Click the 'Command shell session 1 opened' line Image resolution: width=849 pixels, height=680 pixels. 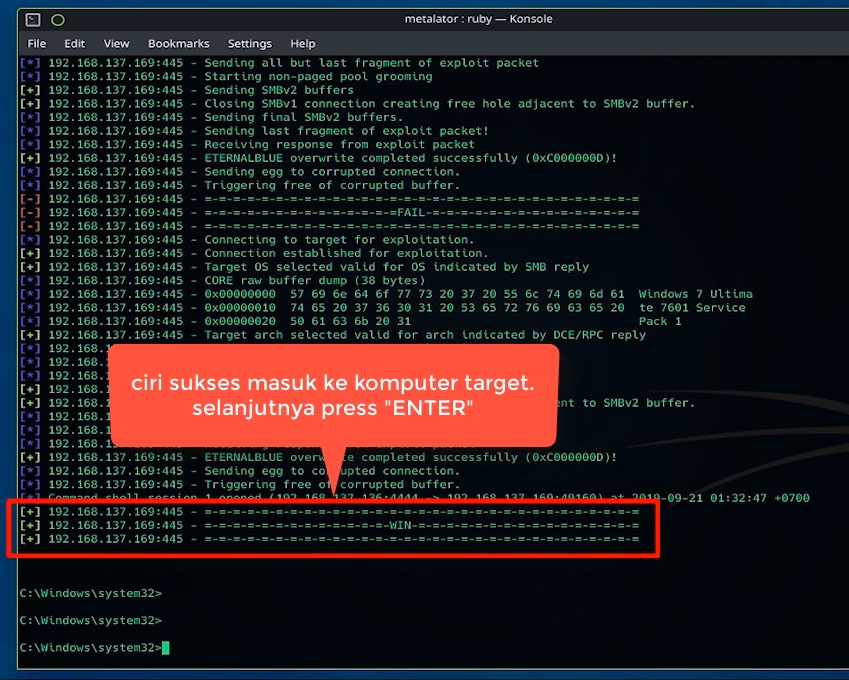pos(415,498)
